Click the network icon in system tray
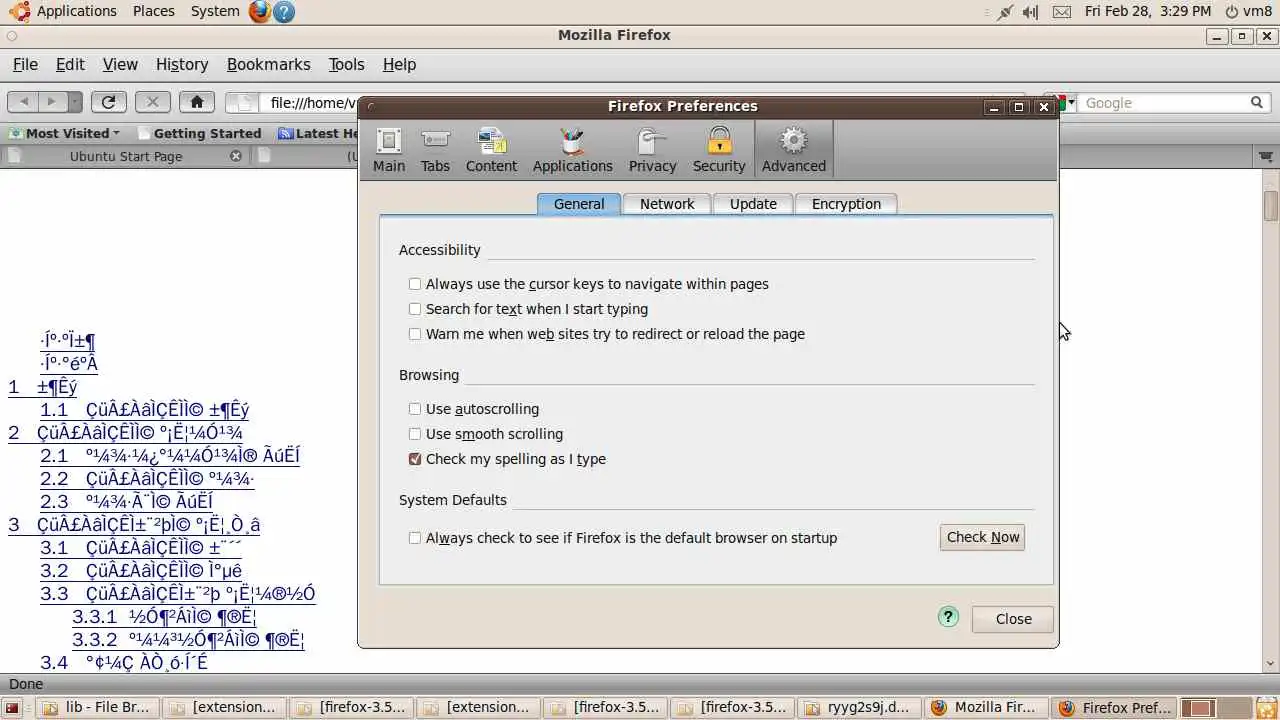Screen dimensions: 1280x720 [1004, 12]
